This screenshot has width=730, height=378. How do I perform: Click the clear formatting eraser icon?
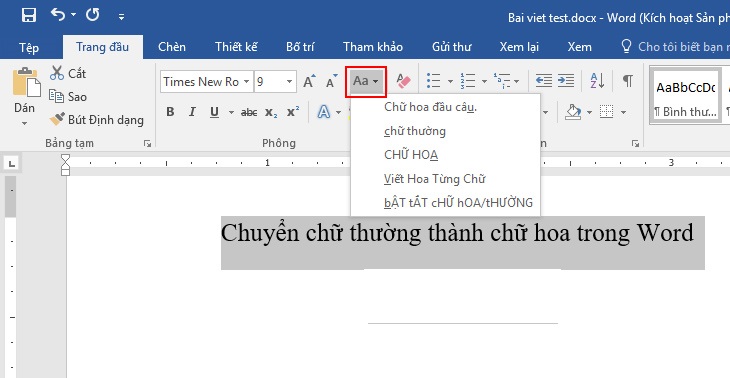403,81
